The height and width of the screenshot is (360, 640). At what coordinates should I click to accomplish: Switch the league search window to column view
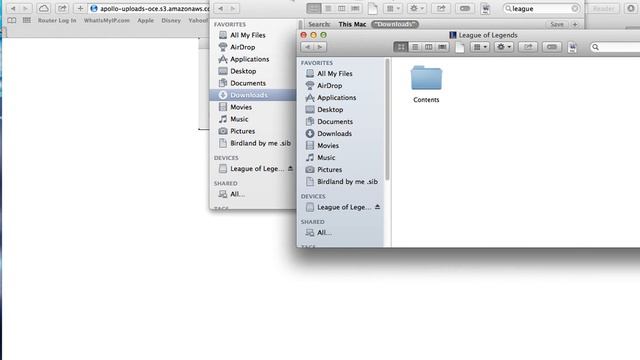click(342, 8)
